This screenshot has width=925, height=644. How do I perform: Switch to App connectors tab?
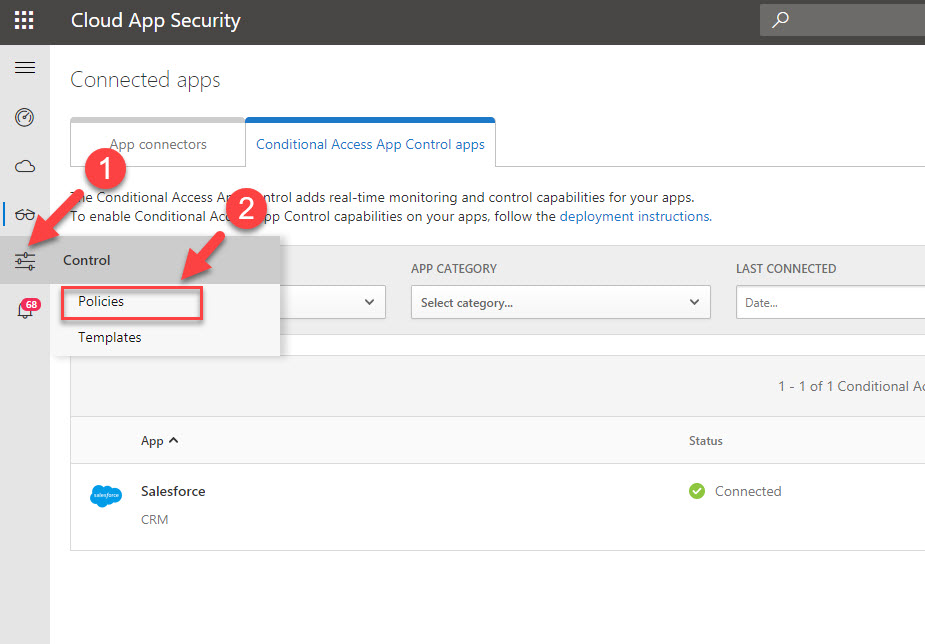[x=158, y=142]
